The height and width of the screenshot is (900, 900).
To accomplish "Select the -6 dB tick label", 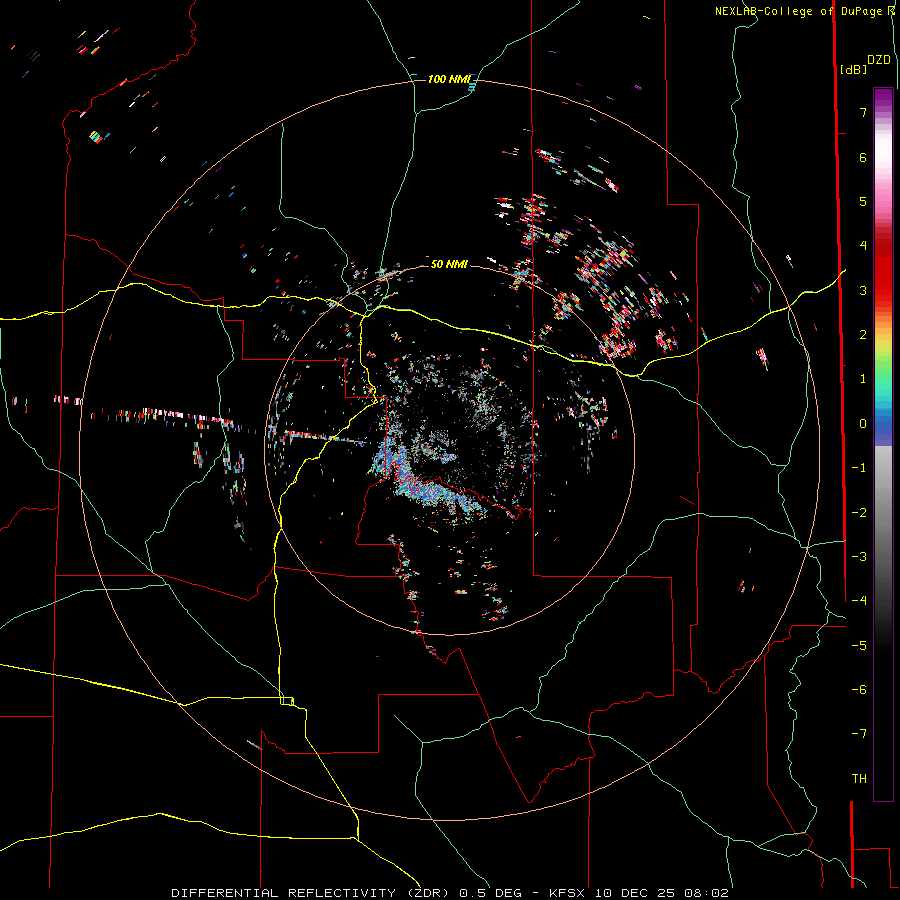I will pos(859,690).
